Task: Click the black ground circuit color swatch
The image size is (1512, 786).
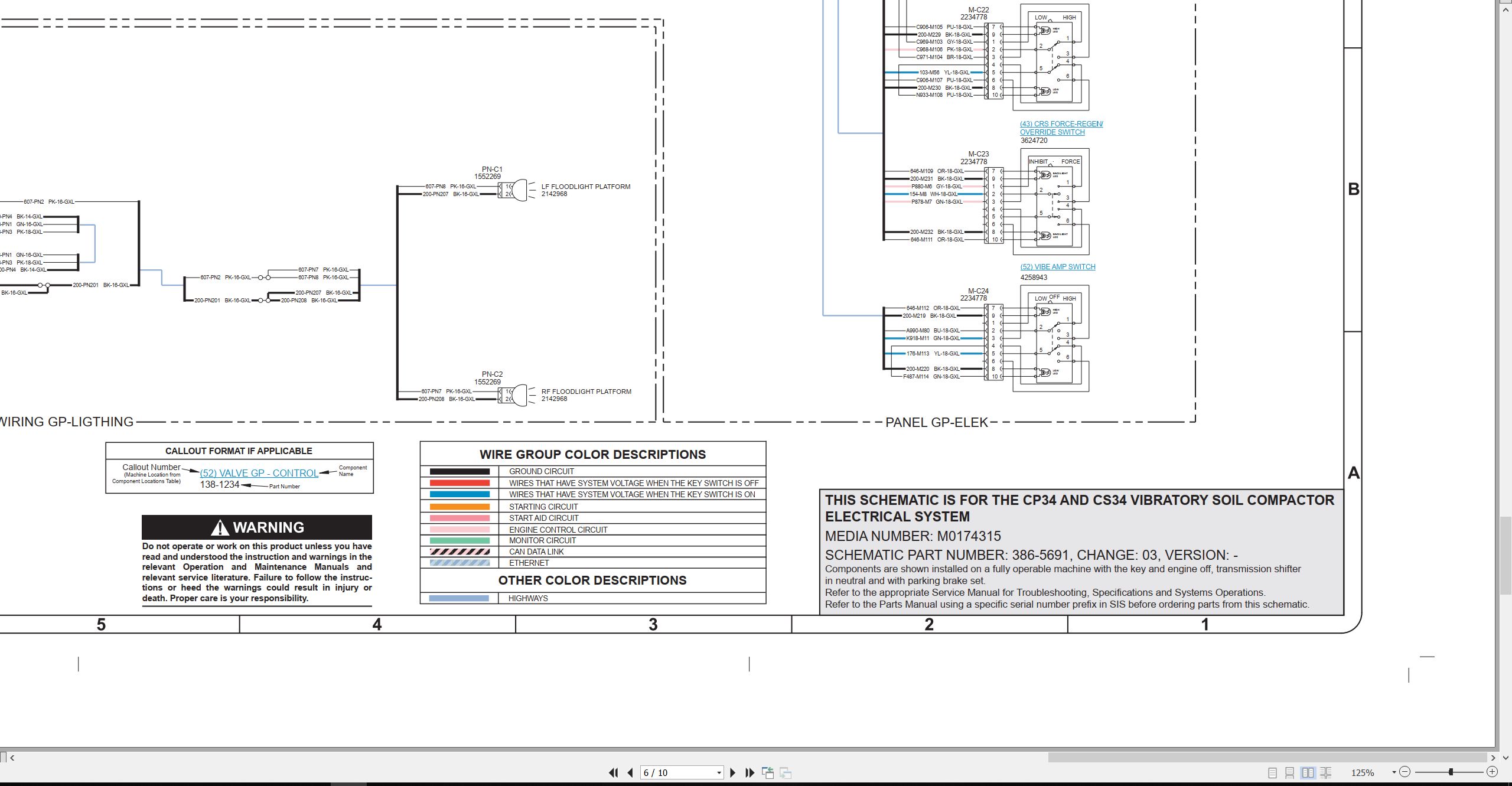Action: [x=460, y=471]
